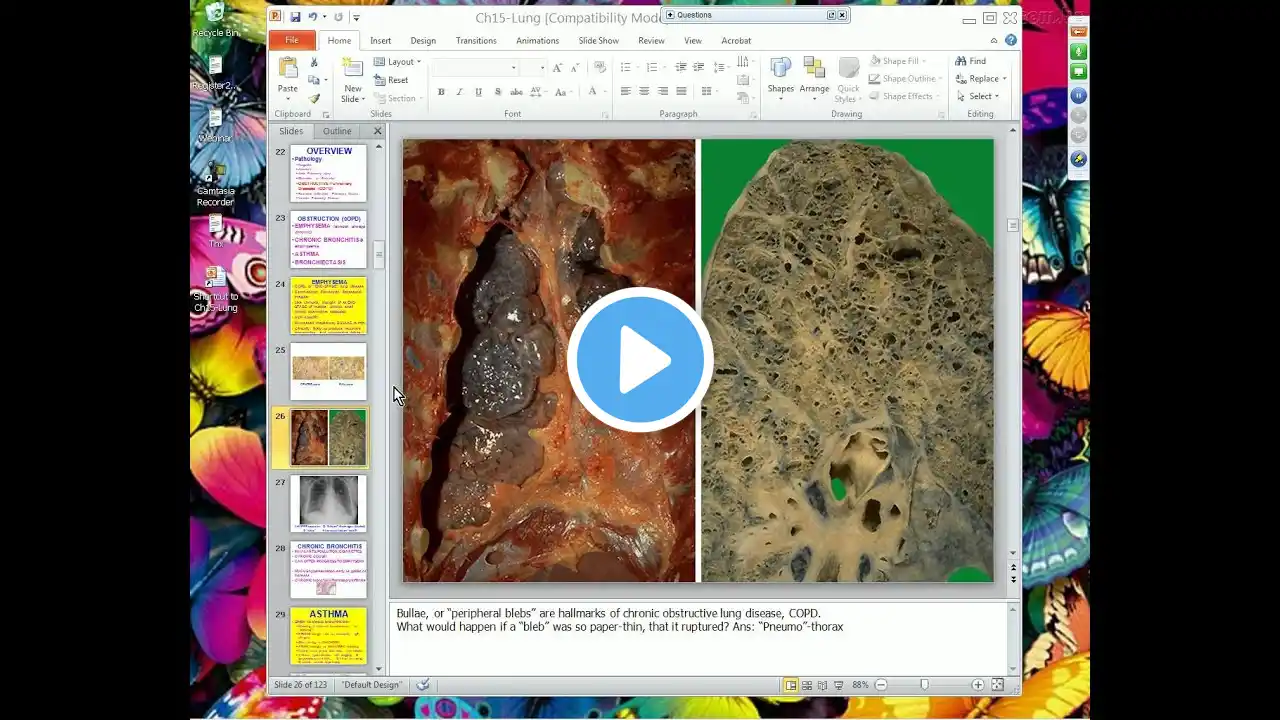1280x720 pixels.
Task: Open the Arrange options
Action: tap(814, 77)
